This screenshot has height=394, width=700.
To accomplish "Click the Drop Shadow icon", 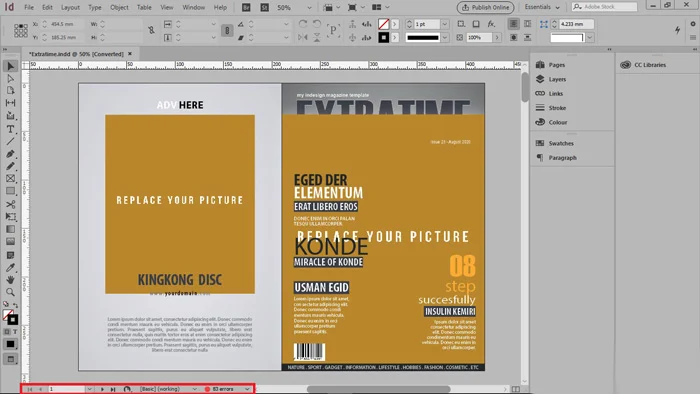I will pyautogui.click(x=476, y=24).
